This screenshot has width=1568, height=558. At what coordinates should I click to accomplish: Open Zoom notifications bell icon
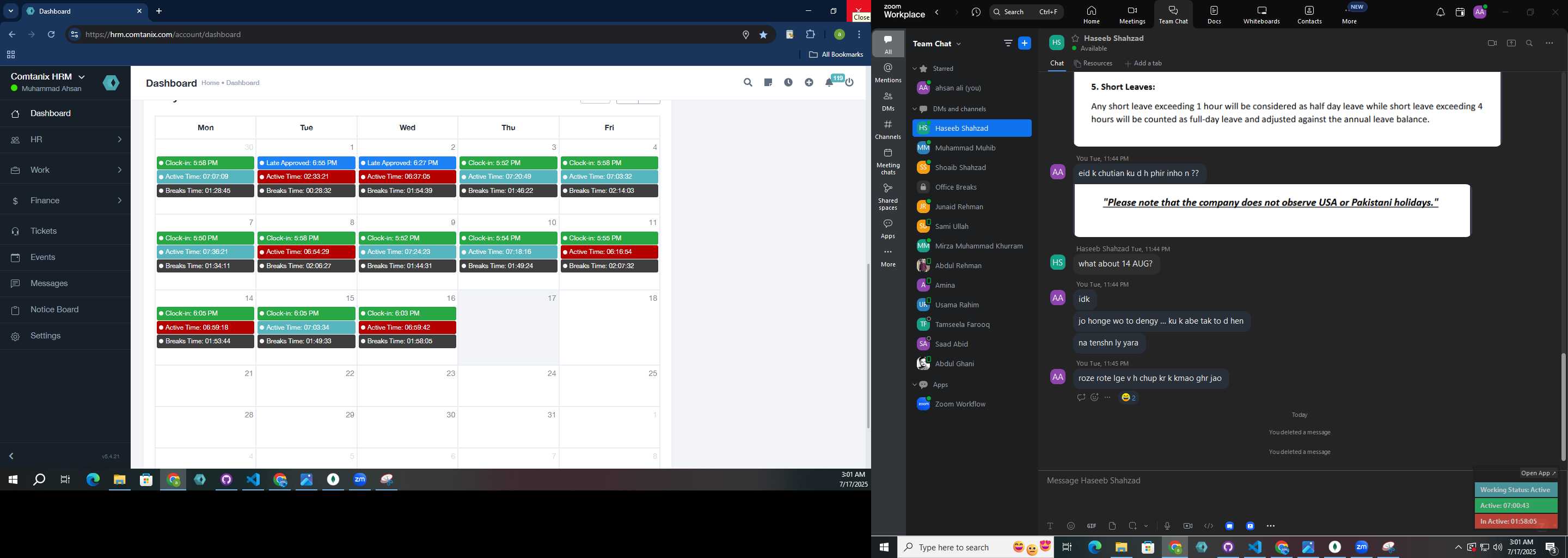(x=1440, y=13)
